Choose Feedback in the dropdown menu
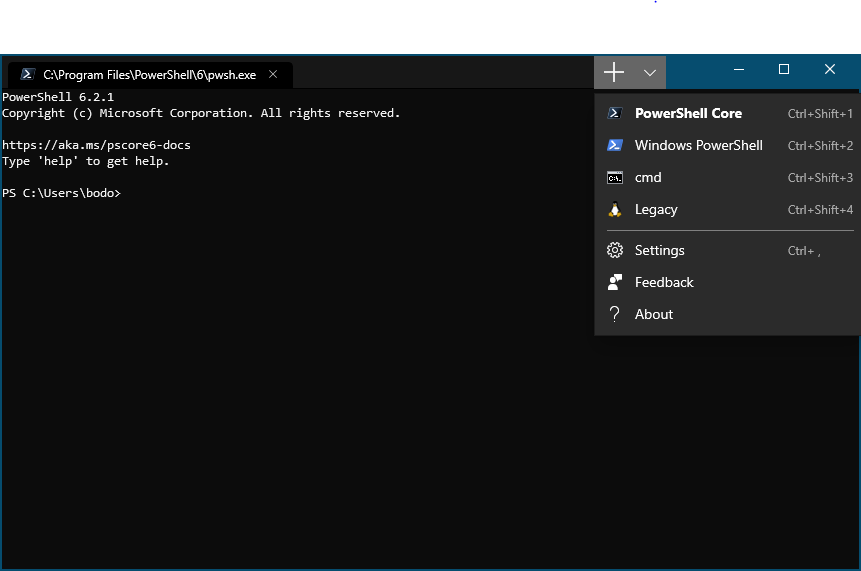This screenshot has width=861, height=571. click(728, 282)
